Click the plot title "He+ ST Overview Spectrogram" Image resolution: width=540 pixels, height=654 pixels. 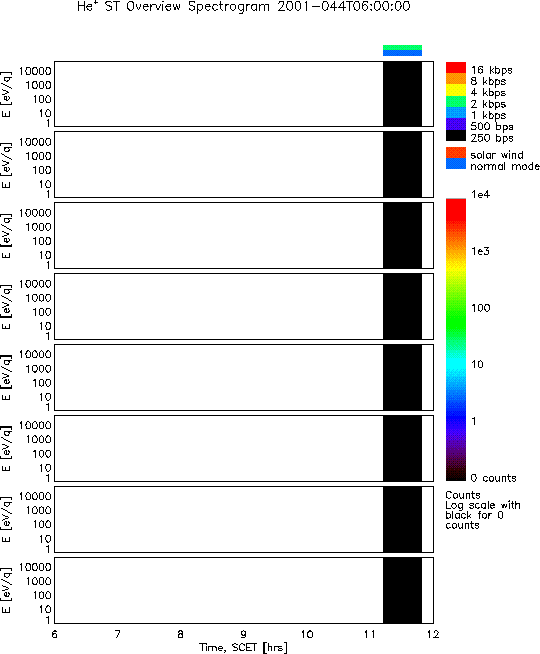173,7
